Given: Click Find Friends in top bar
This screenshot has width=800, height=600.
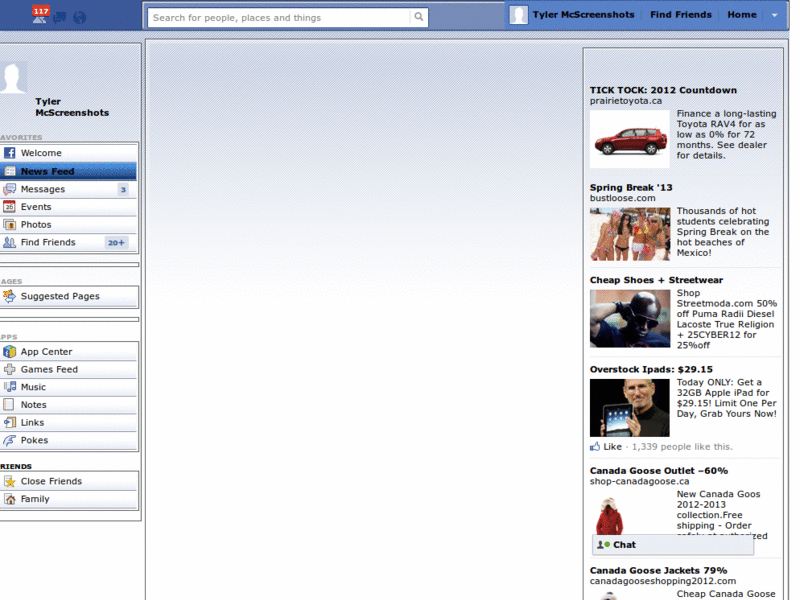Looking at the screenshot, I should 681,15.
